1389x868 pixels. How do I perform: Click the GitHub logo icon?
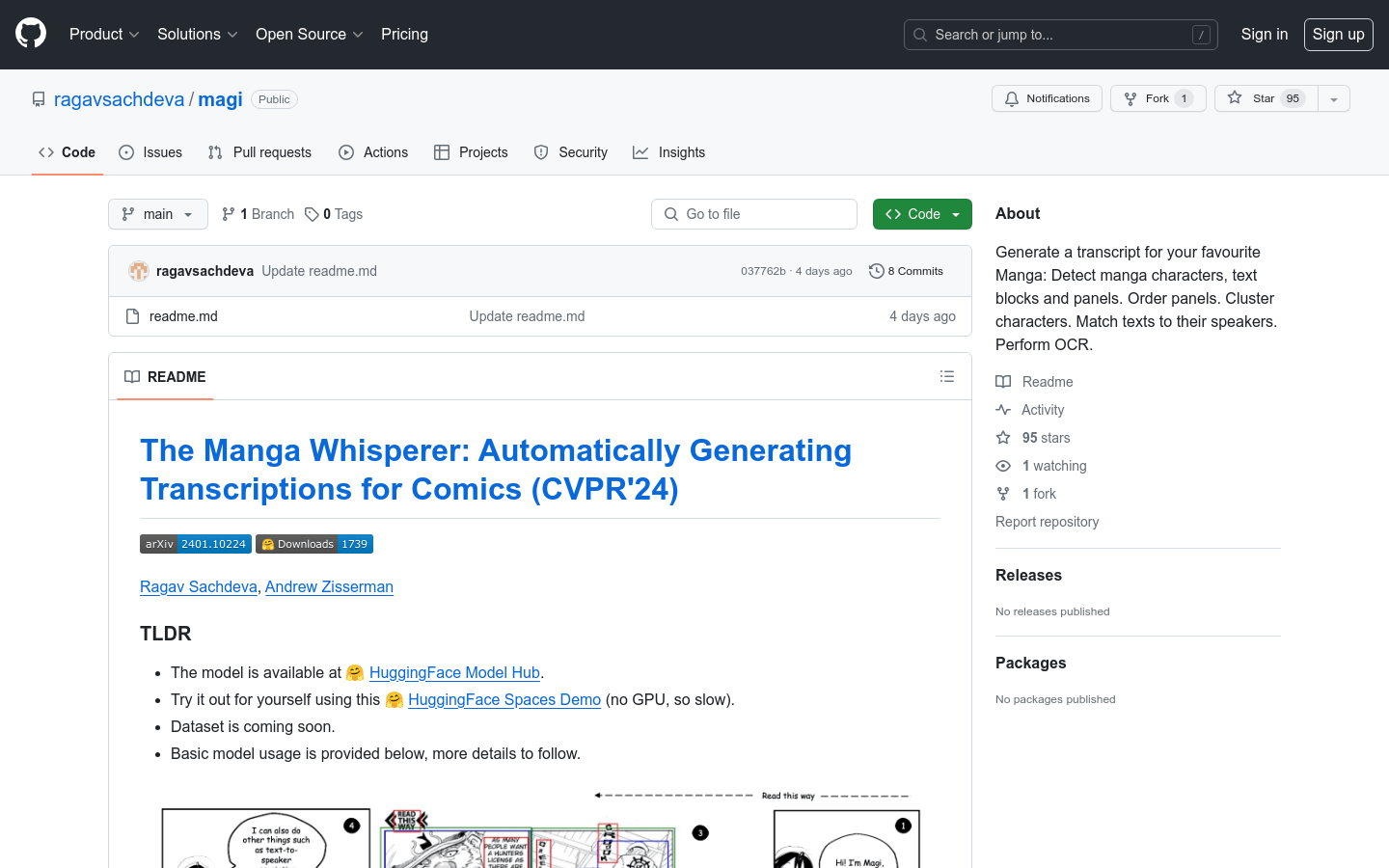[x=31, y=34]
